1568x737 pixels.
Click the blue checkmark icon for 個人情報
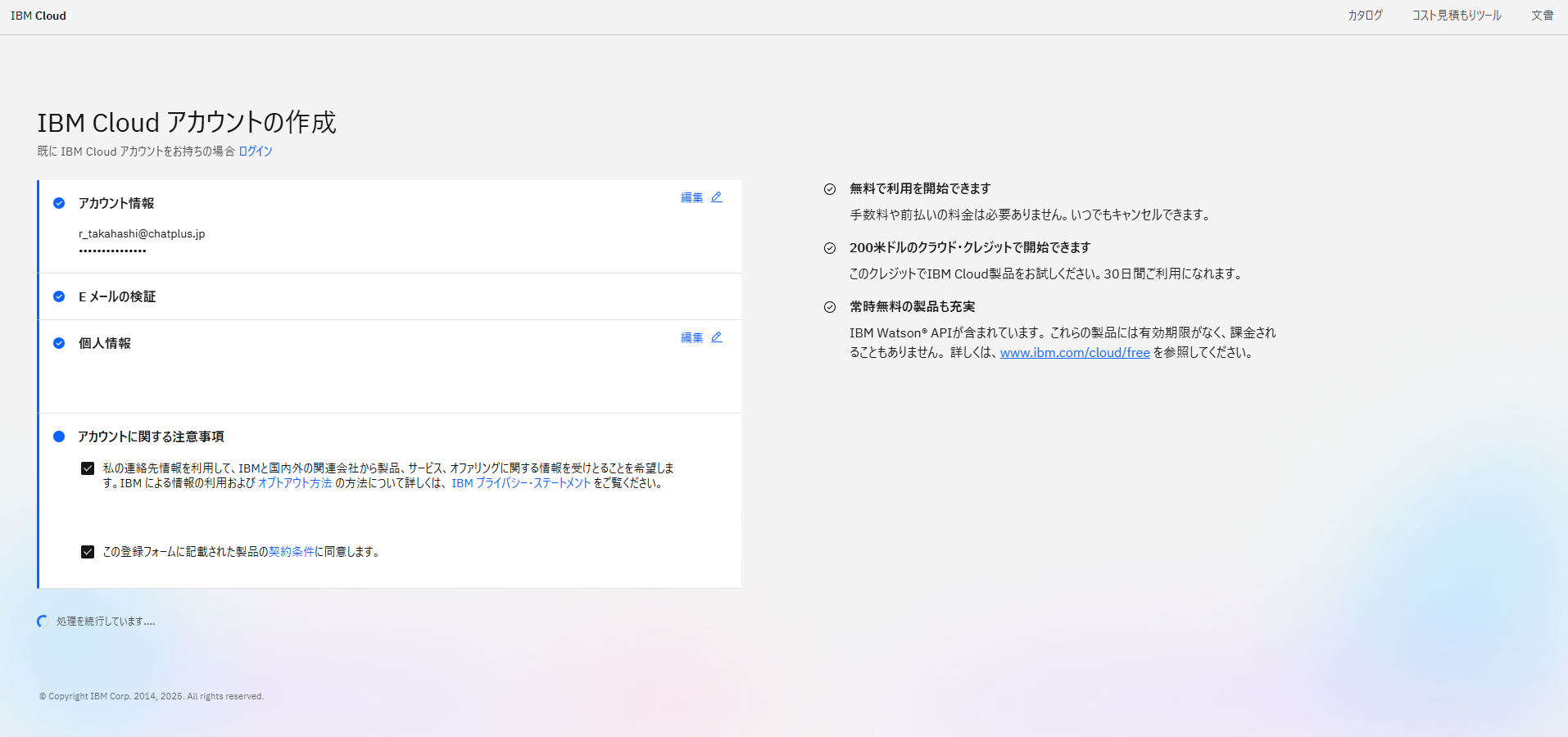[x=59, y=343]
